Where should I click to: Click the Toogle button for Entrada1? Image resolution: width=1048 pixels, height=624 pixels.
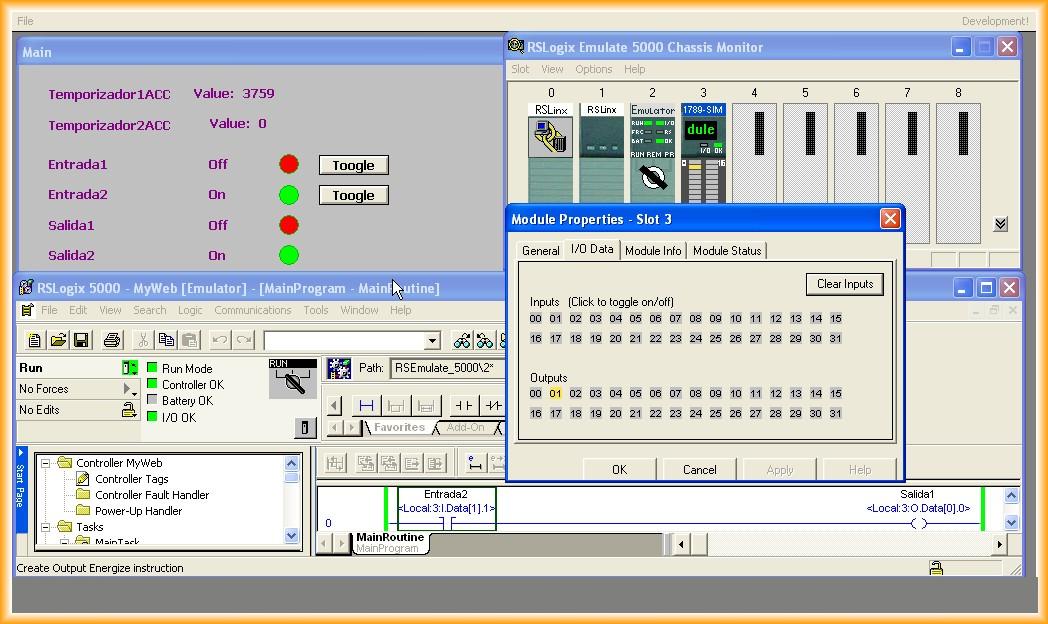[x=353, y=165]
